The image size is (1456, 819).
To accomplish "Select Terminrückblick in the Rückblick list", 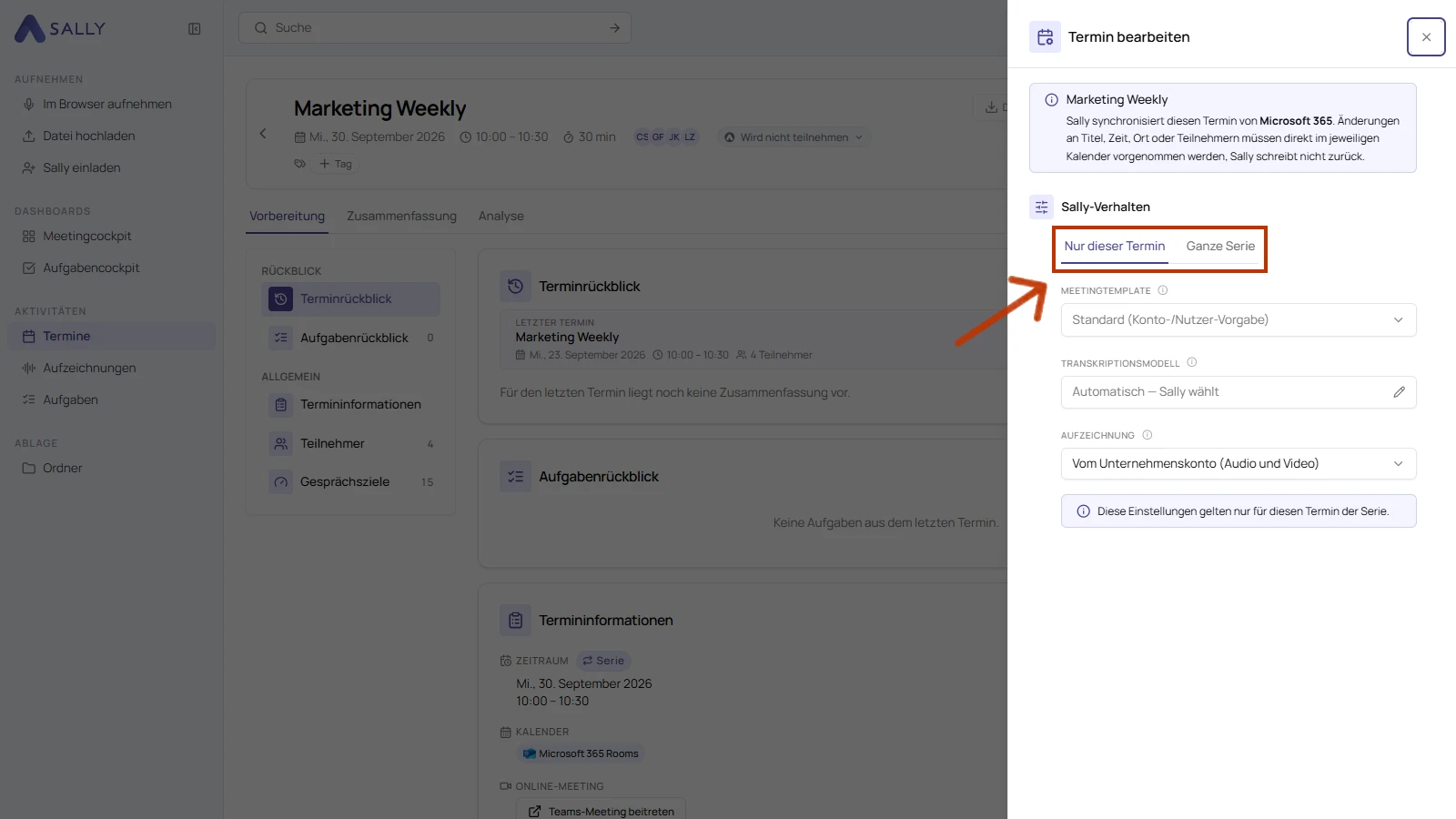I will pyautogui.click(x=350, y=299).
